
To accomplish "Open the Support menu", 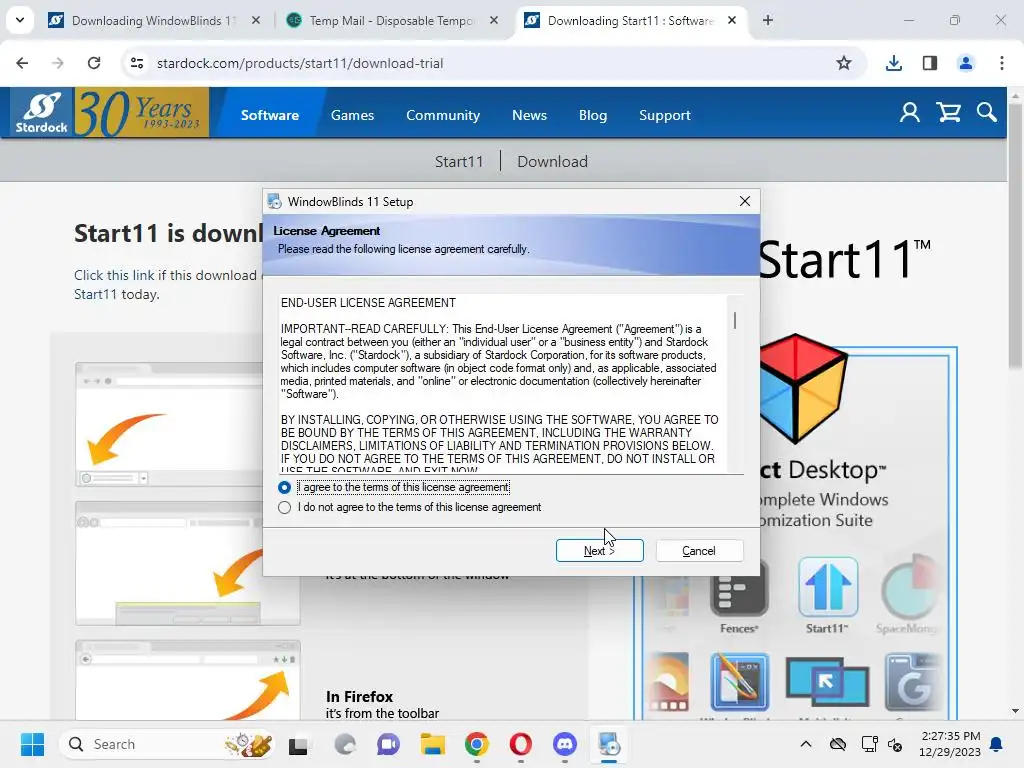I will (x=664, y=115).
